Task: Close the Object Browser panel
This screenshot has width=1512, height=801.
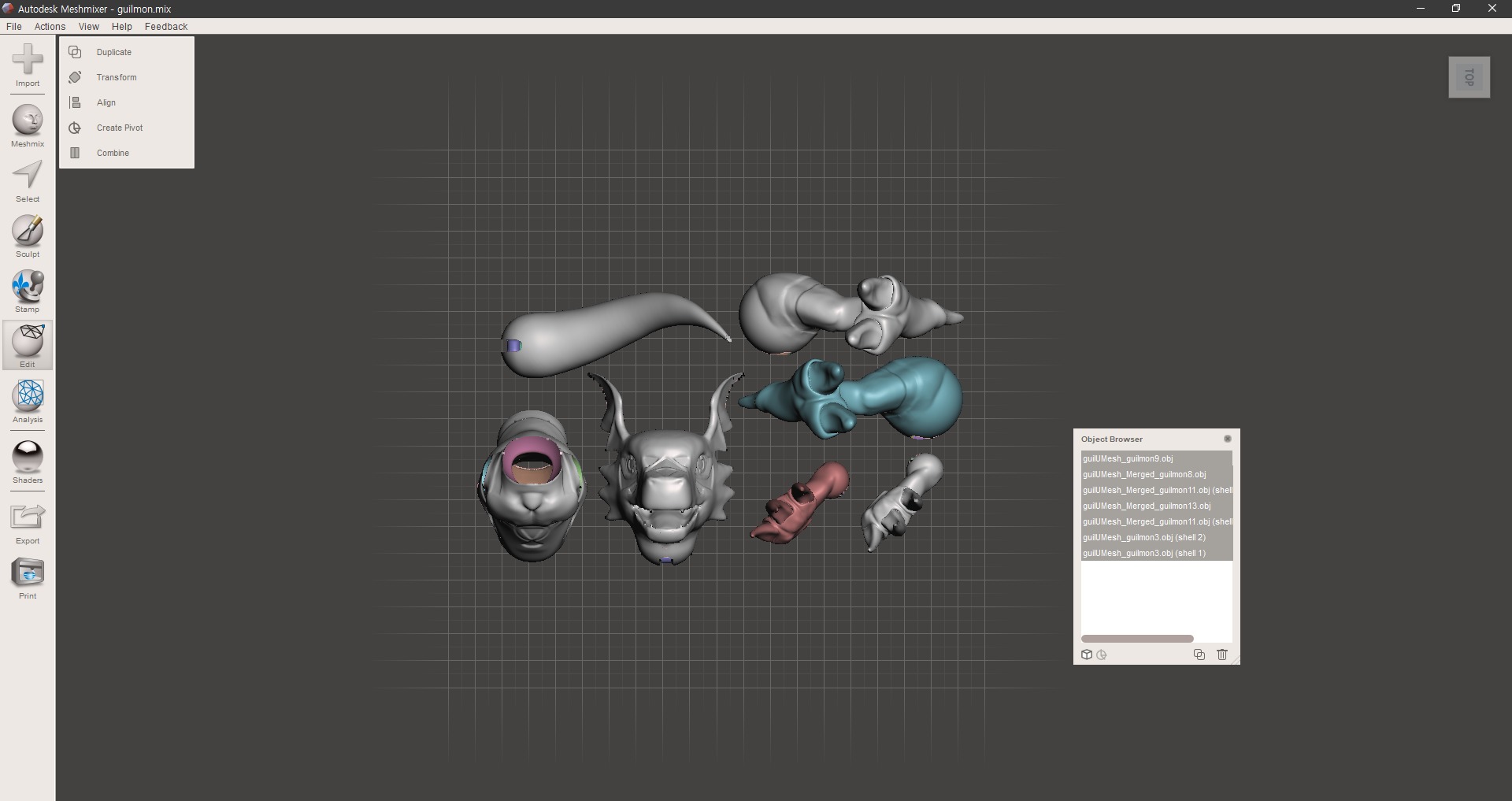Action: tap(1227, 439)
